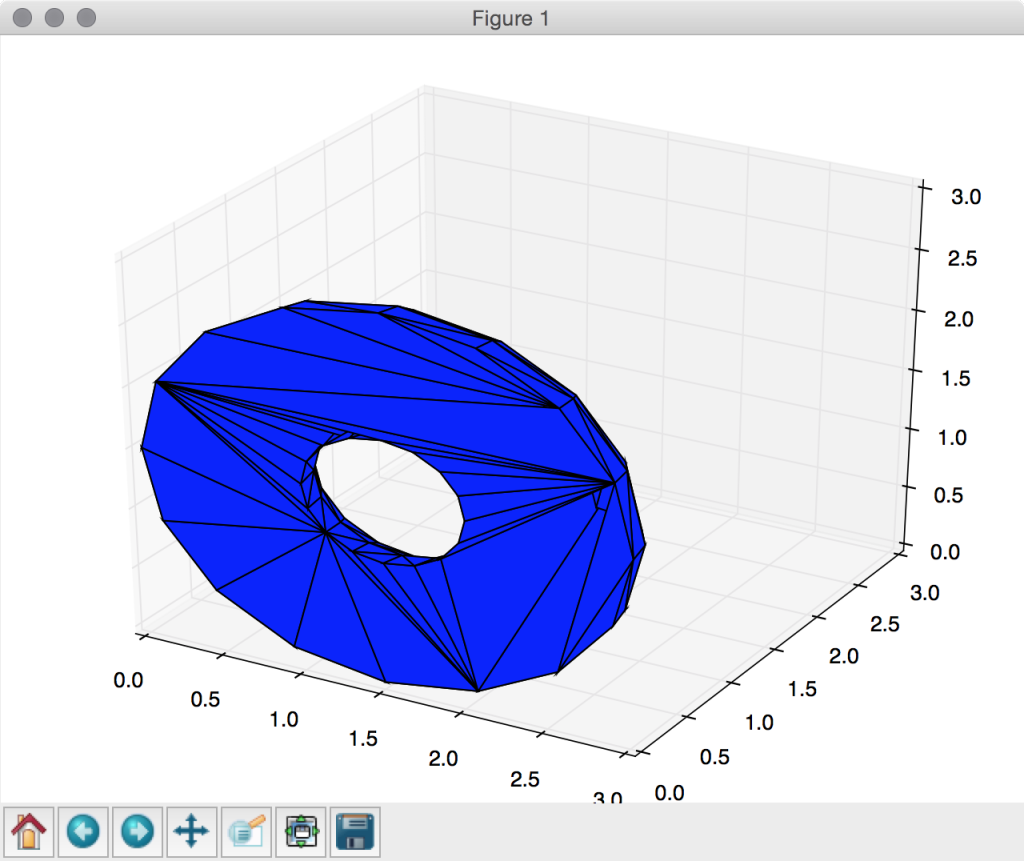Viewport: 1024px width, 861px height.
Task: Click the 0.5 tick label on the y-axis
Action: (713, 756)
